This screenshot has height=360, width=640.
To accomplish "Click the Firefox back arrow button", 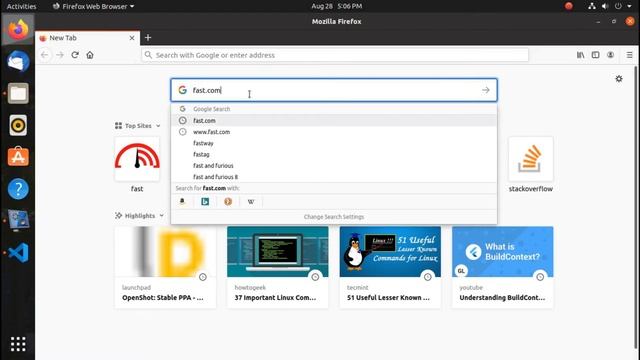I will [x=44, y=55].
